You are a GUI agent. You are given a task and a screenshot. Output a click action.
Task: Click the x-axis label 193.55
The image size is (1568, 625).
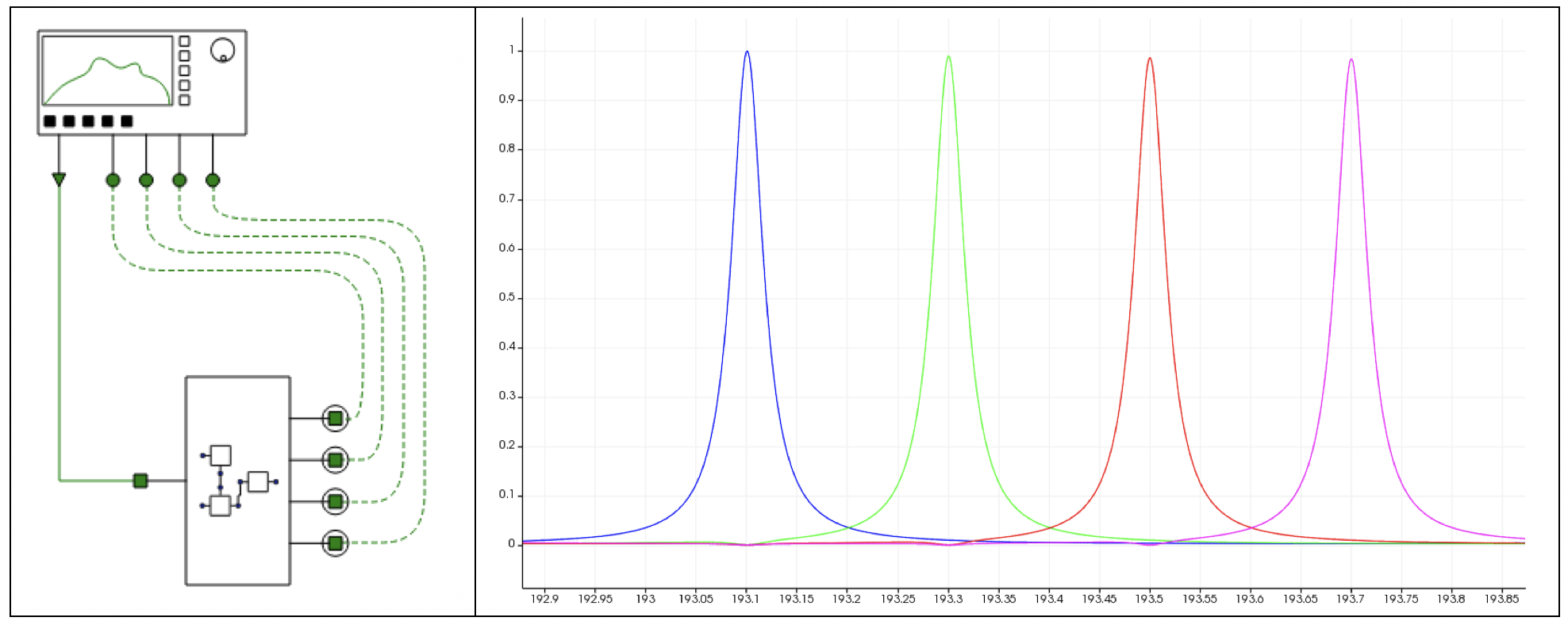point(1200,599)
